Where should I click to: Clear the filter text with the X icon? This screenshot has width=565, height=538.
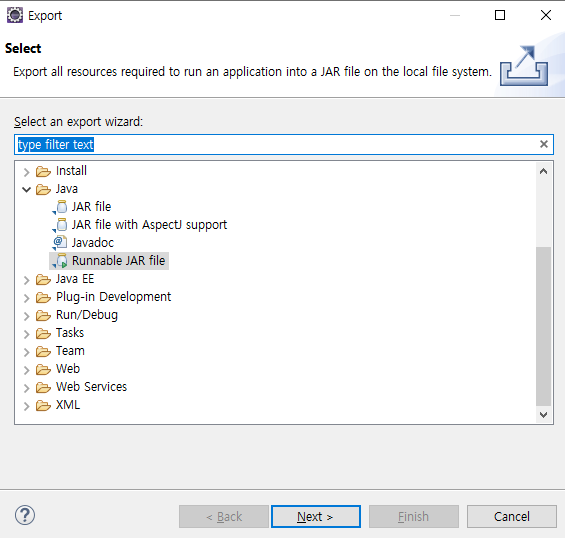point(544,144)
